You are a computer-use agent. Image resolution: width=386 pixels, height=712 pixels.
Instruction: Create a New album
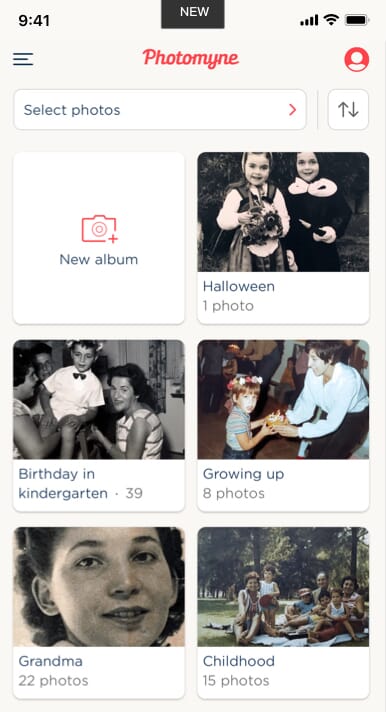pyautogui.click(x=99, y=238)
